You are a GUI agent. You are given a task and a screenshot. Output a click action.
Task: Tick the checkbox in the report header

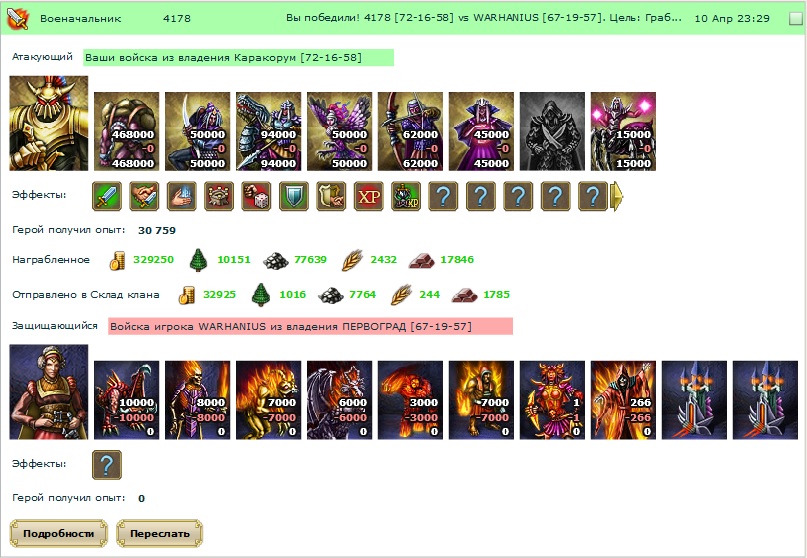click(795, 19)
